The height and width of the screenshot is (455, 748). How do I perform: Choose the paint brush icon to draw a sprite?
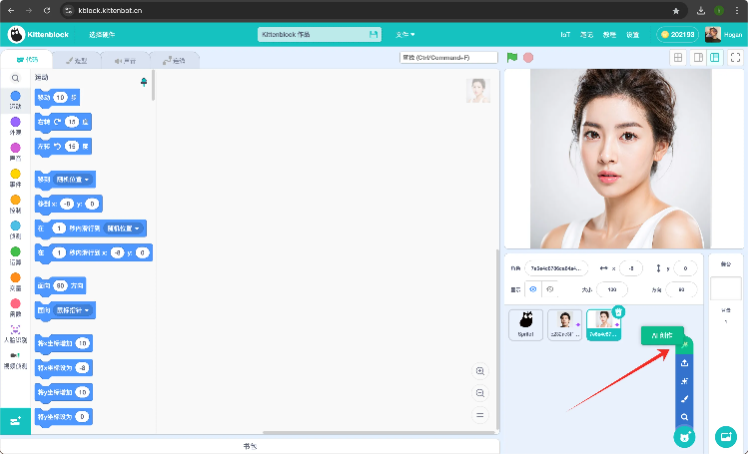tap(685, 398)
